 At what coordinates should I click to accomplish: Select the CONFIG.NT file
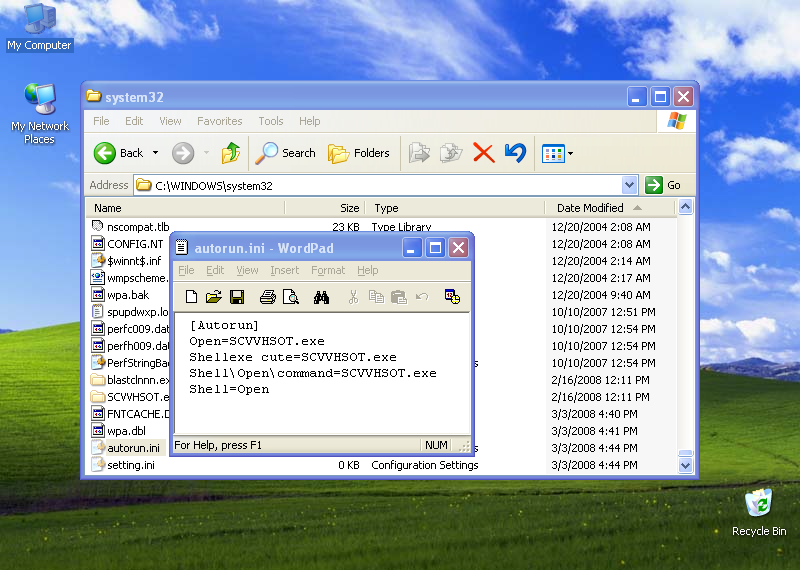(128, 244)
